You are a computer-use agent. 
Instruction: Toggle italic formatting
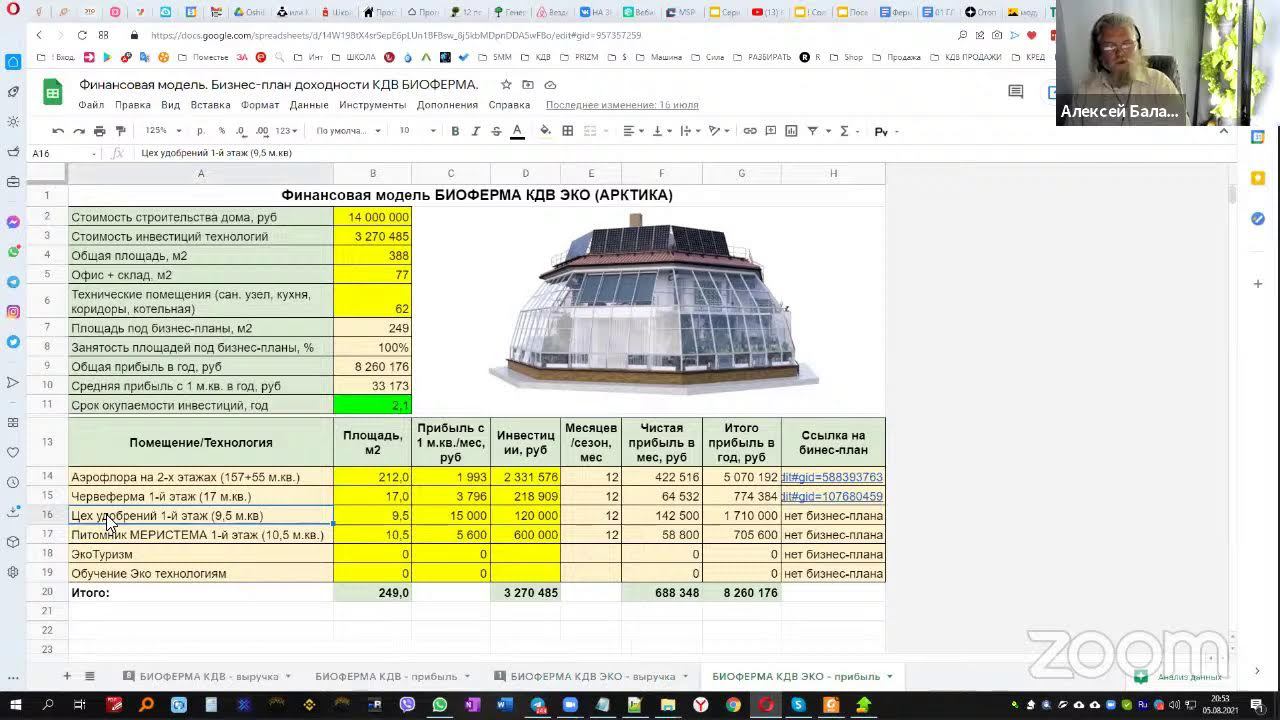475,131
